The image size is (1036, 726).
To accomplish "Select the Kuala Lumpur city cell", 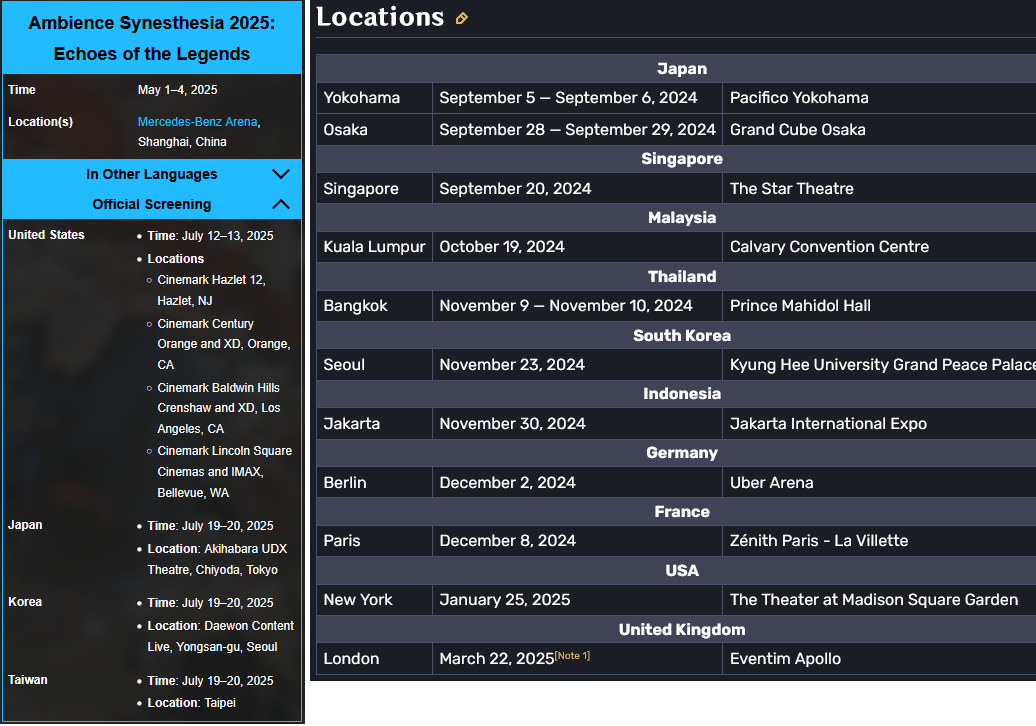I will click(375, 247).
